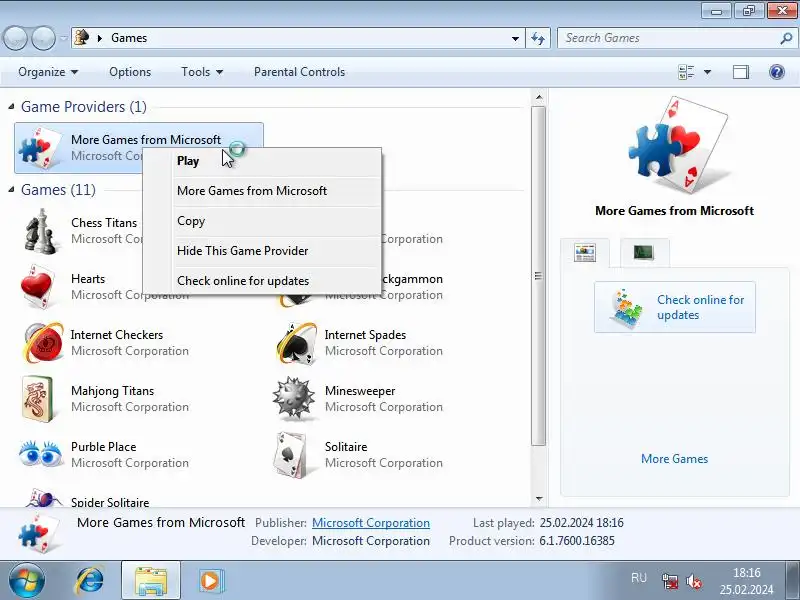
Task: Open recent pages dropdown beside navigation buttons
Action: tap(63, 38)
